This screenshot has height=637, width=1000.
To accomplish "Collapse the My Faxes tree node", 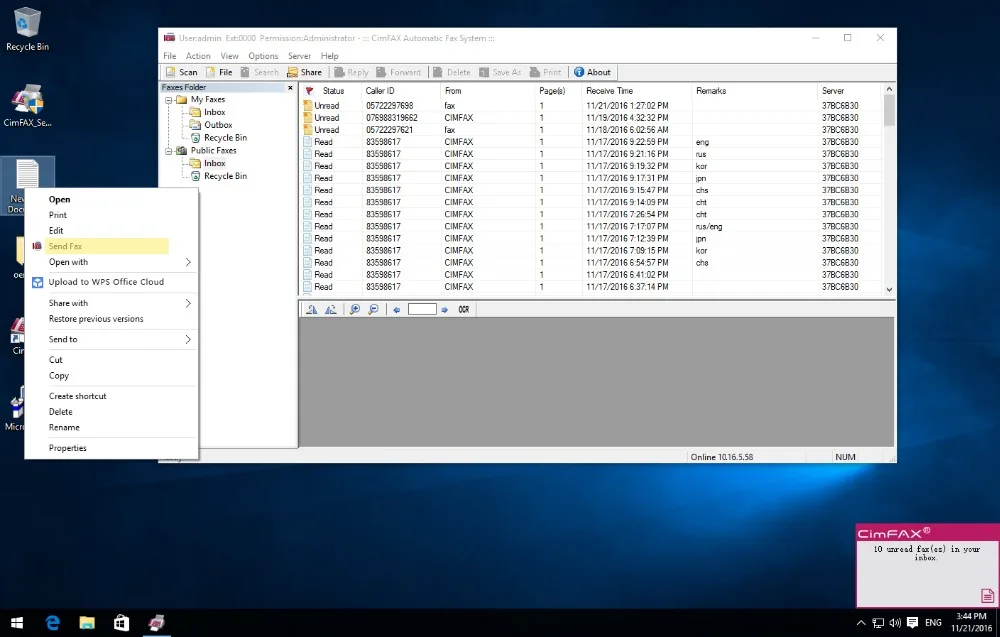I will pyautogui.click(x=169, y=100).
